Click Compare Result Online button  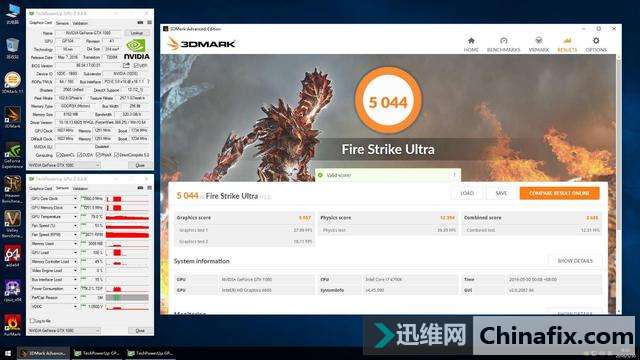pos(560,193)
